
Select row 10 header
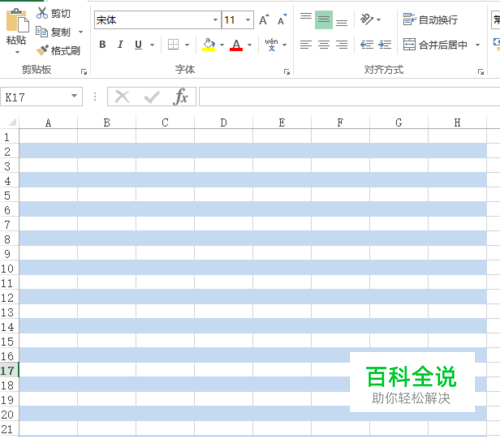click(9, 268)
